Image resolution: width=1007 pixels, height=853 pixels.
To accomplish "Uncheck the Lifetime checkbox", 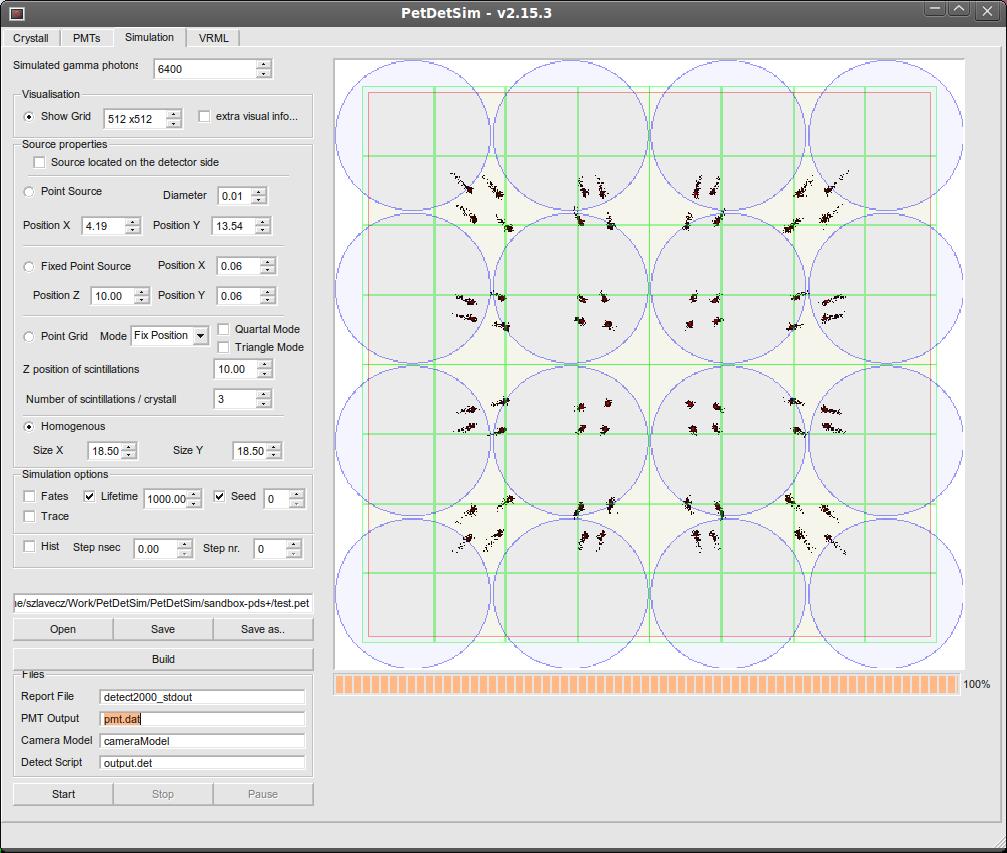I will pos(89,497).
